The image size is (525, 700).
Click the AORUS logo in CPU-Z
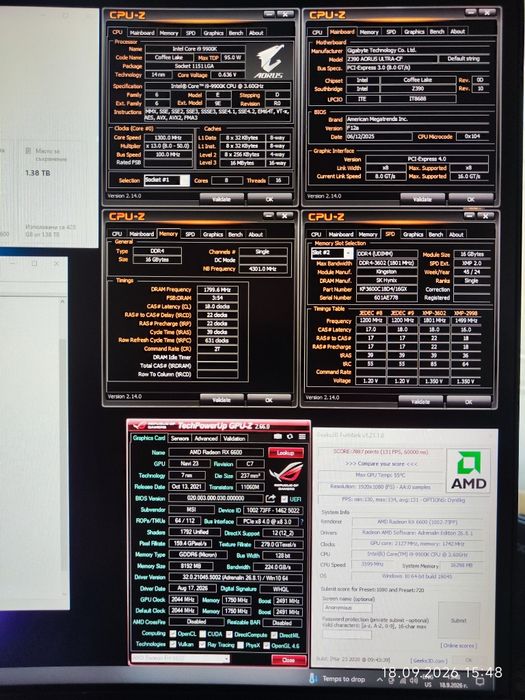point(269,61)
